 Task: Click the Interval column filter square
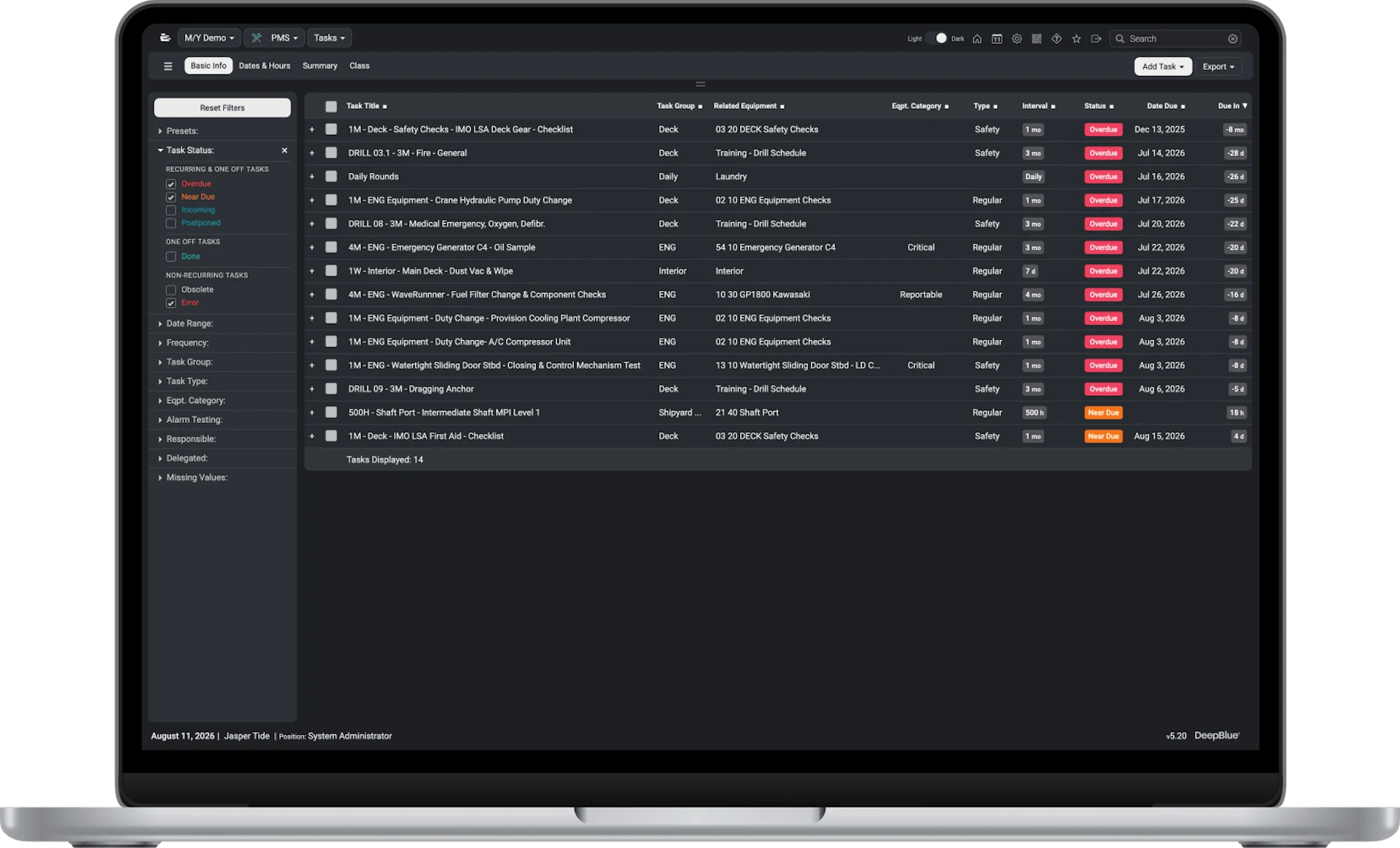click(1053, 106)
